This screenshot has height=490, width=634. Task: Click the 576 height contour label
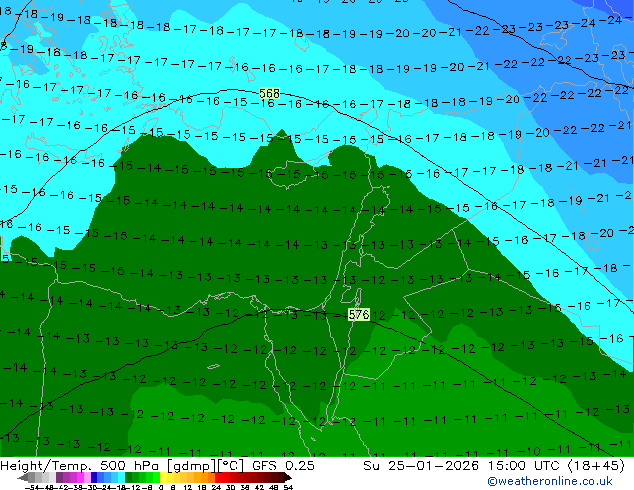point(359,314)
